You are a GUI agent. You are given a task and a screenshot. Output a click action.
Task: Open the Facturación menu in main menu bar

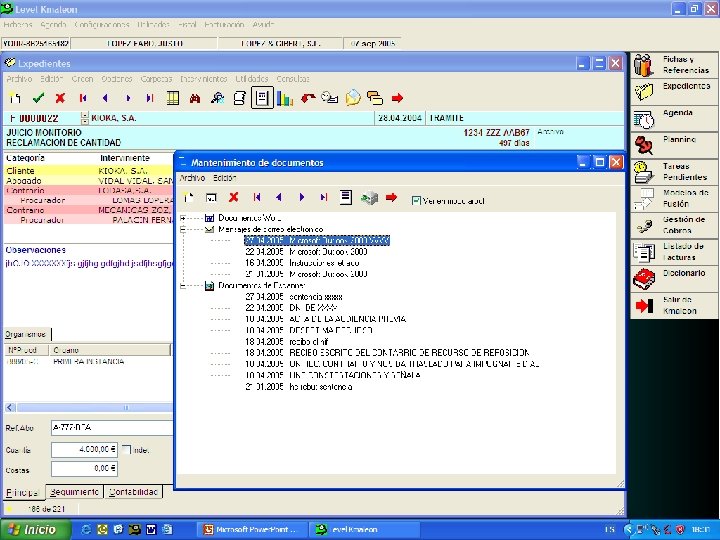(224, 25)
